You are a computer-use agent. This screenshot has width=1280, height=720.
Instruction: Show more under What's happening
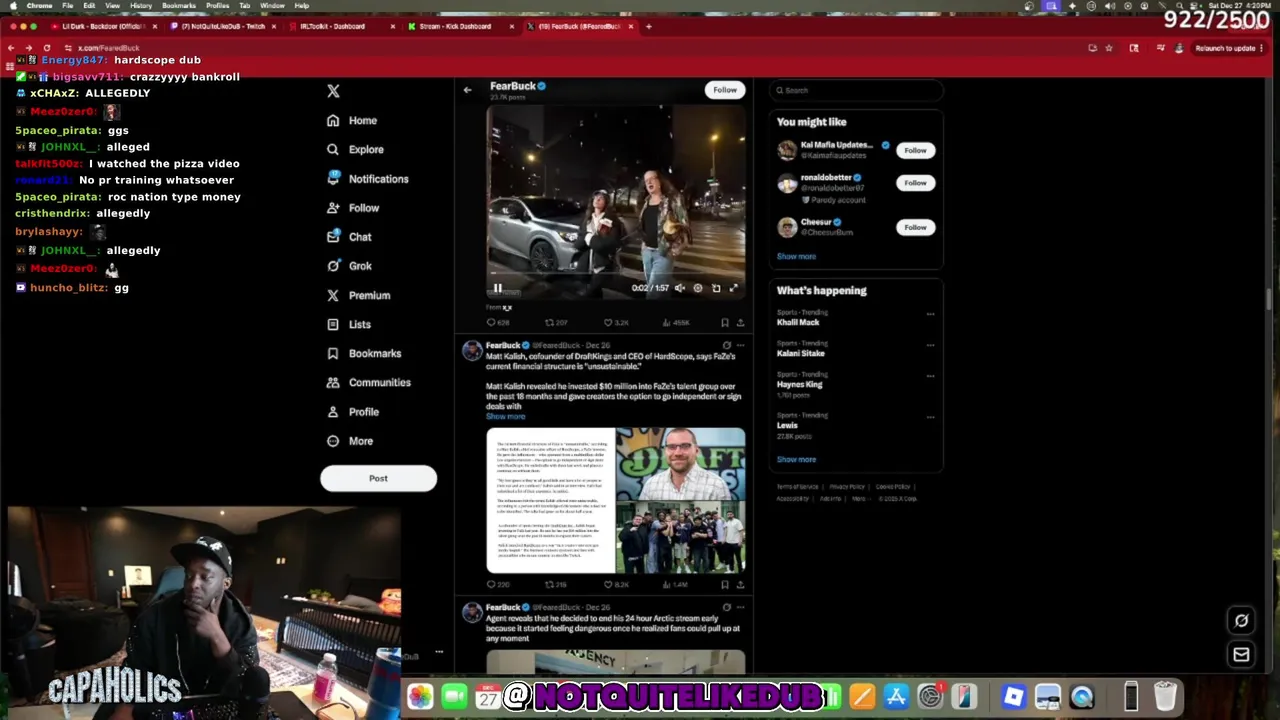(796, 459)
